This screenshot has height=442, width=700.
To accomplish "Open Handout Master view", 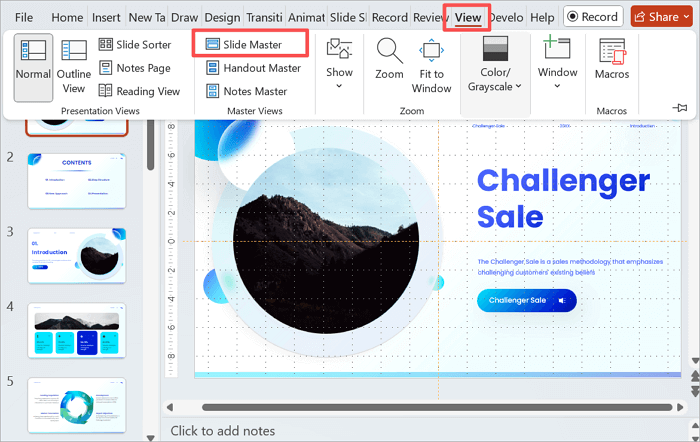I will pos(254,68).
